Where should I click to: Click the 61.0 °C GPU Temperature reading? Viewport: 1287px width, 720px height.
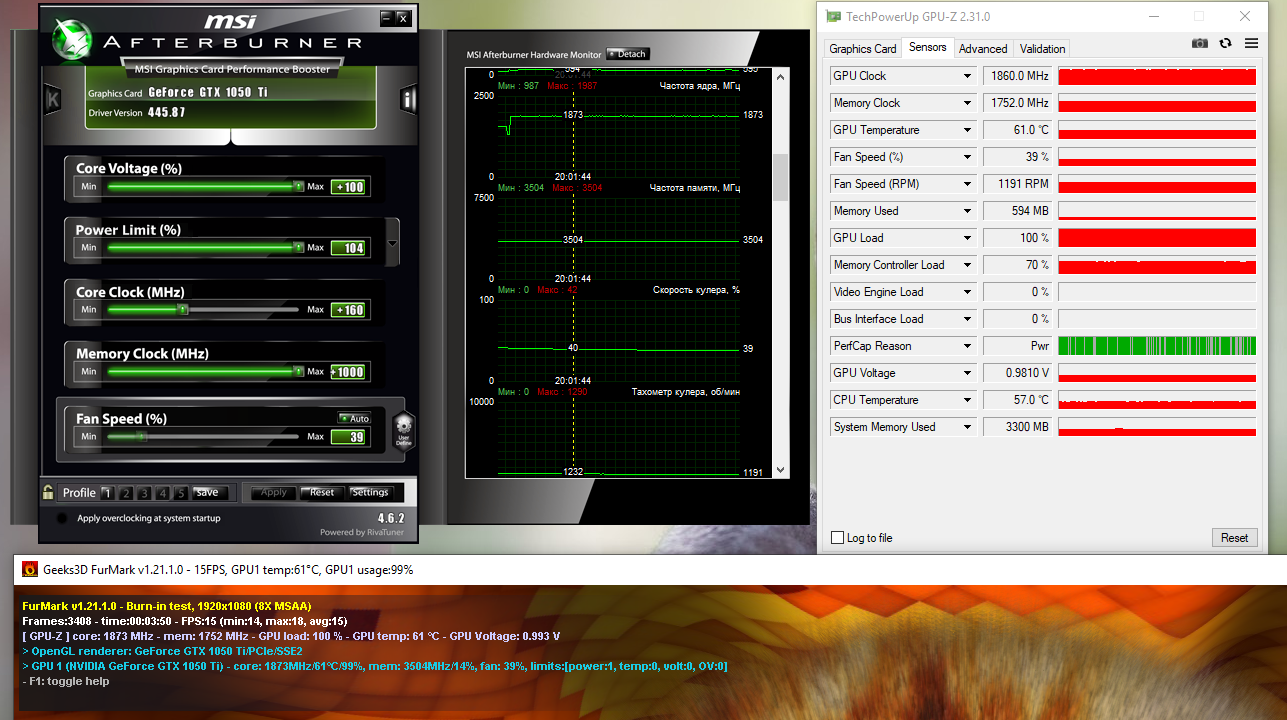tap(1018, 130)
